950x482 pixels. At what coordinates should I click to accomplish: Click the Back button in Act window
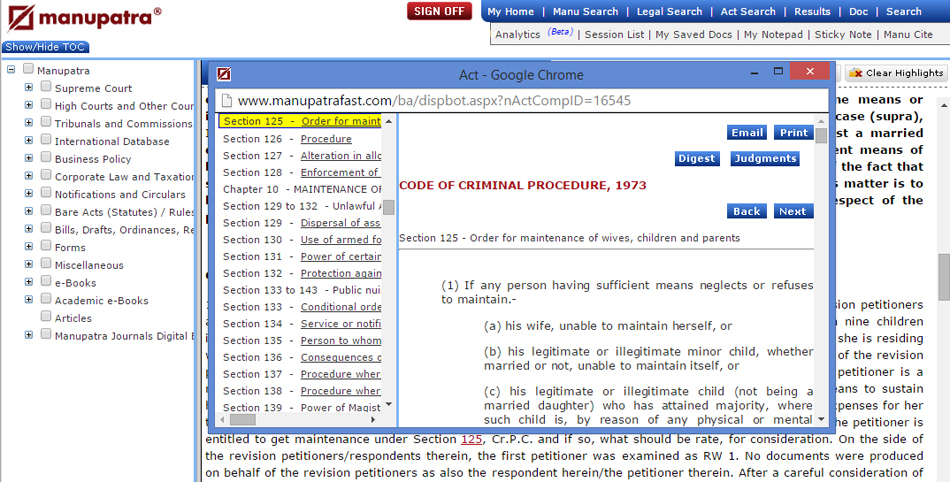(x=746, y=211)
